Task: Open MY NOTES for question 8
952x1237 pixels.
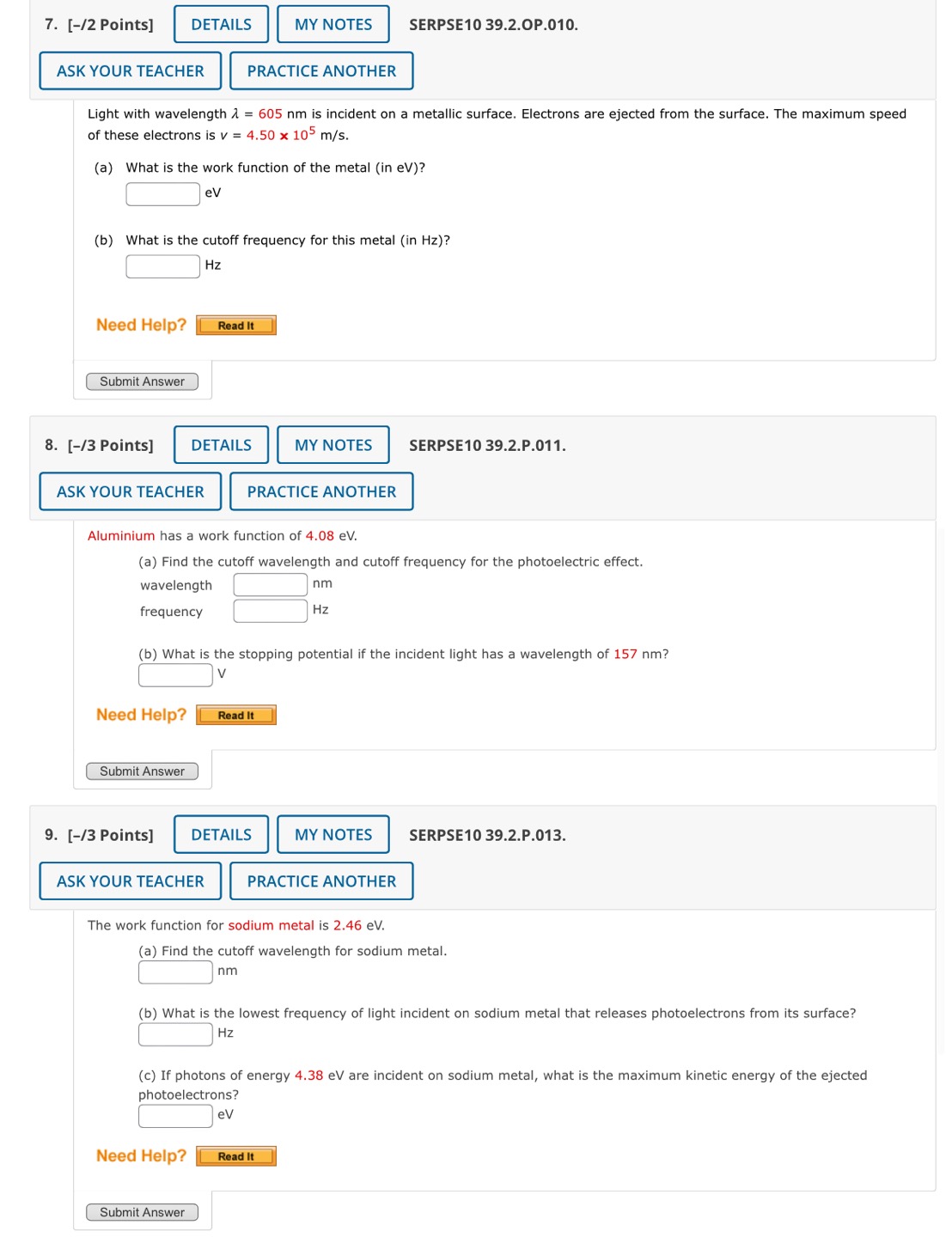Action: click(333, 445)
